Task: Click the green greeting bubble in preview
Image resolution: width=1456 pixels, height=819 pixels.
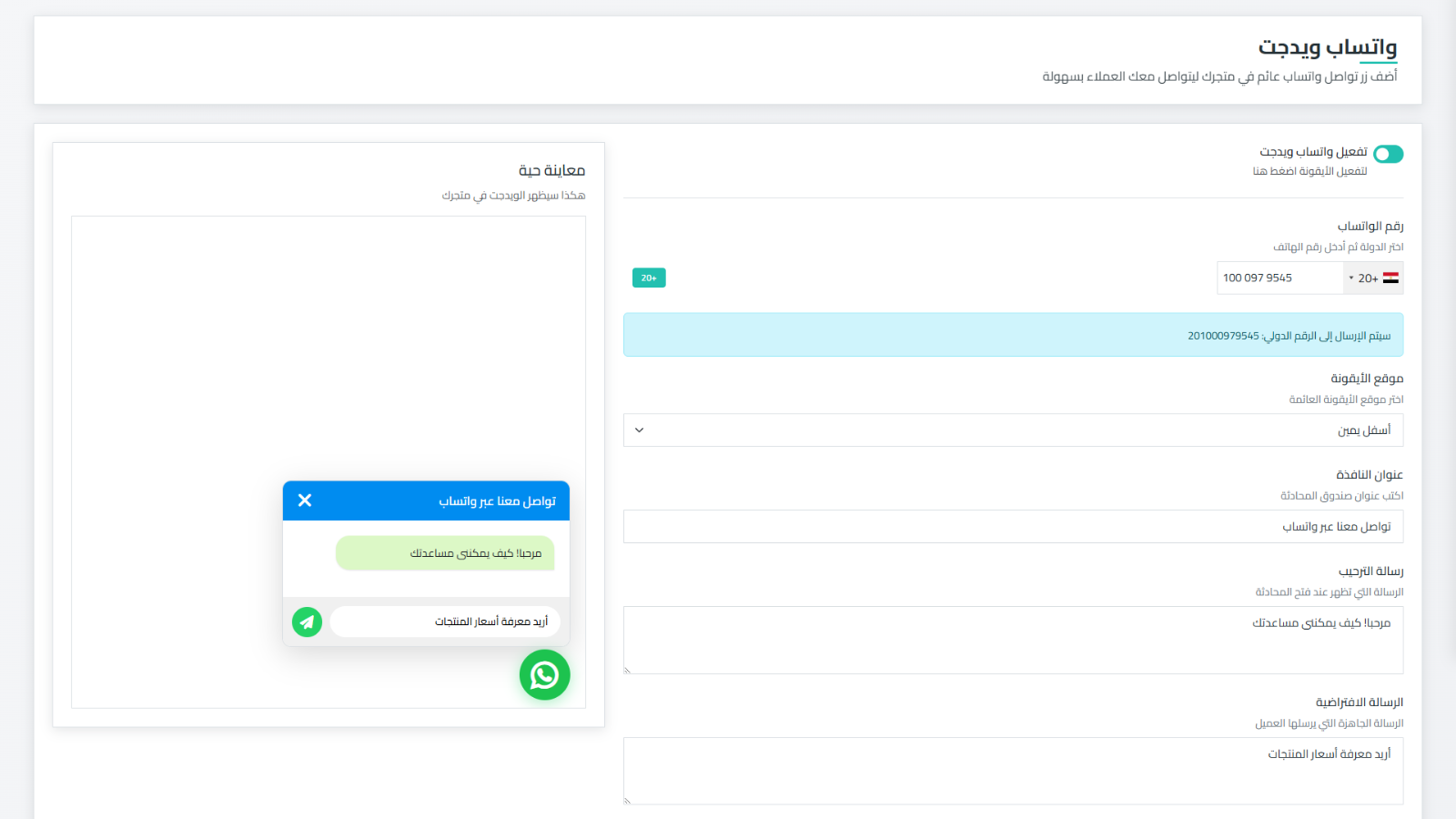Action: tap(445, 553)
